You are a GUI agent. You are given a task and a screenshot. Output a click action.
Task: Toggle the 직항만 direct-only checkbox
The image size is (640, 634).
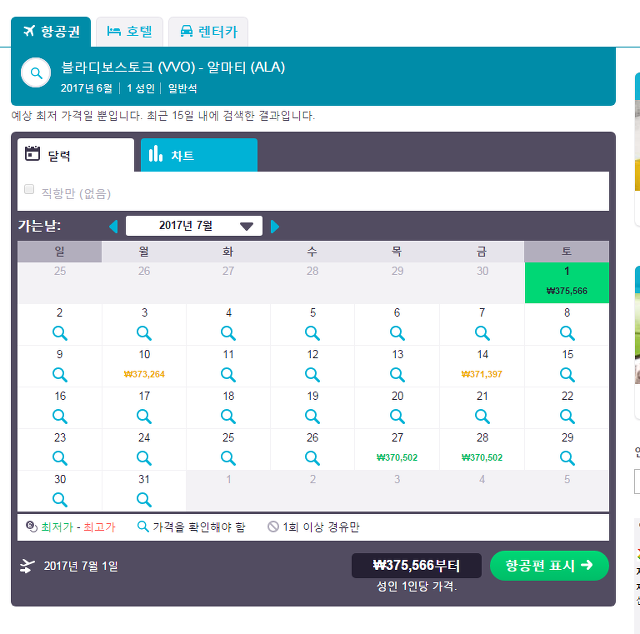coord(29,189)
